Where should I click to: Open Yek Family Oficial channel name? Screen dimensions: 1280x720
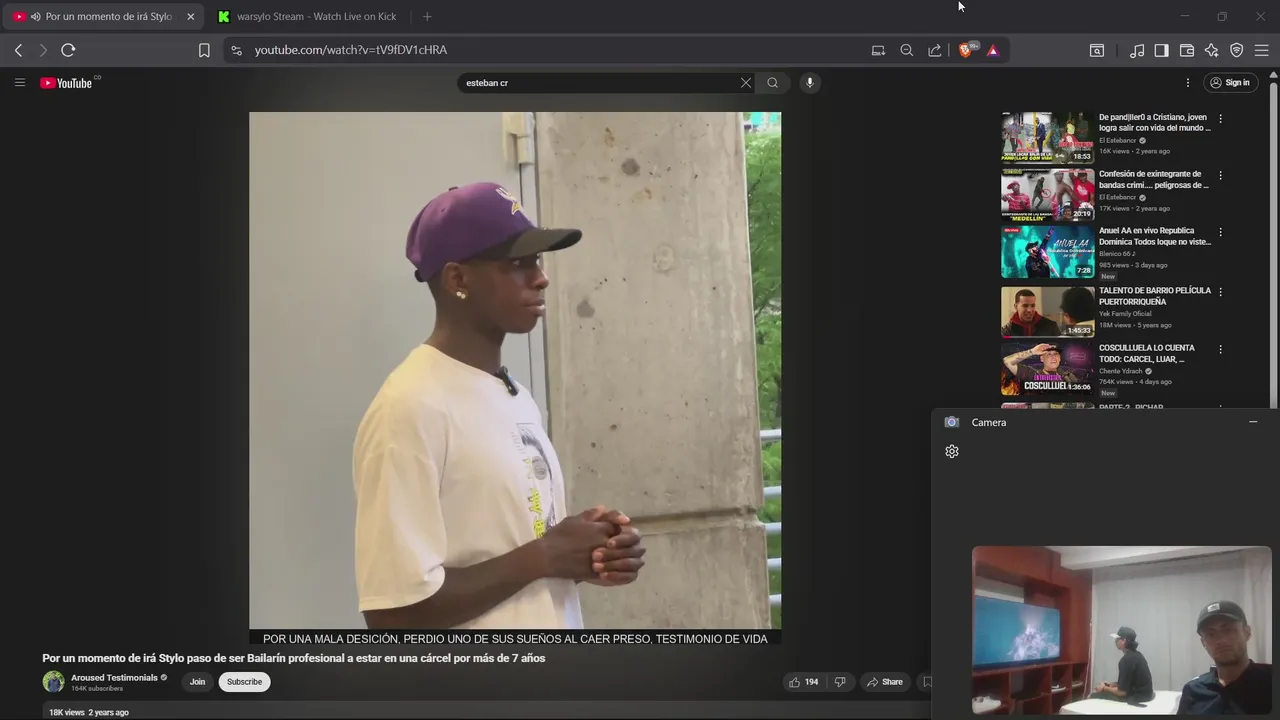click(x=1124, y=314)
